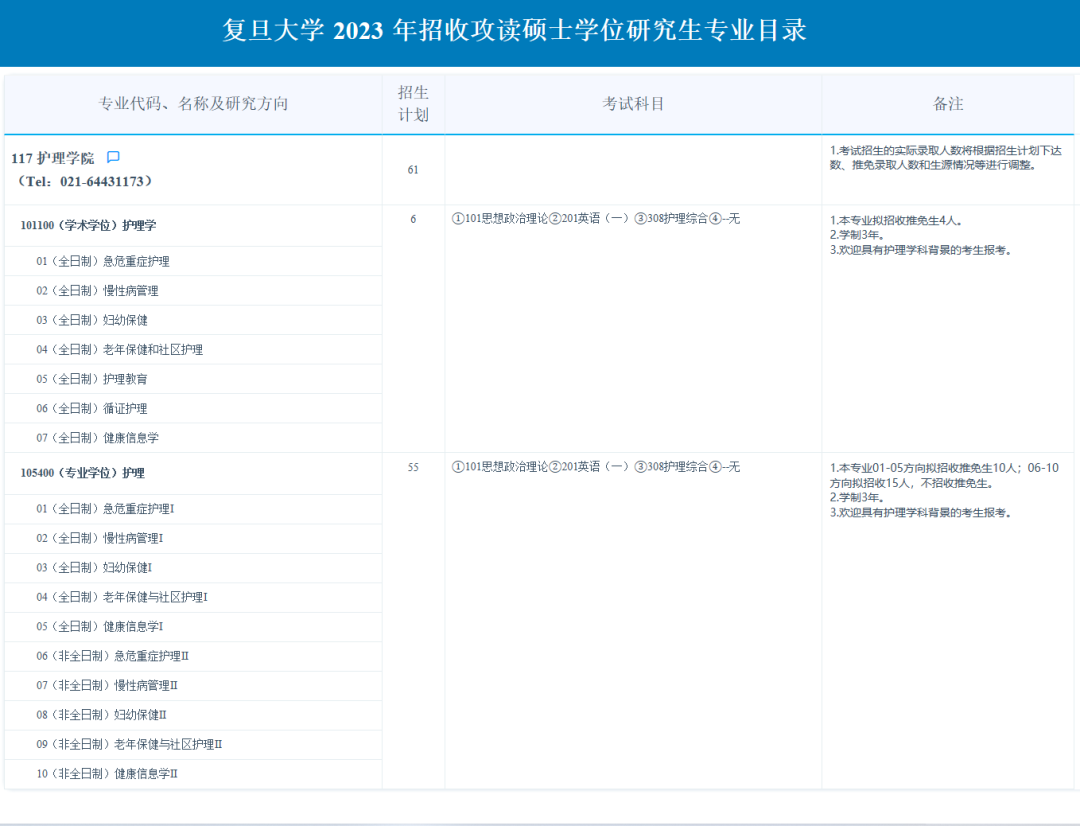1080x826 pixels.
Task: Click the 06（全日制）循证护理 row
Action: point(92,409)
